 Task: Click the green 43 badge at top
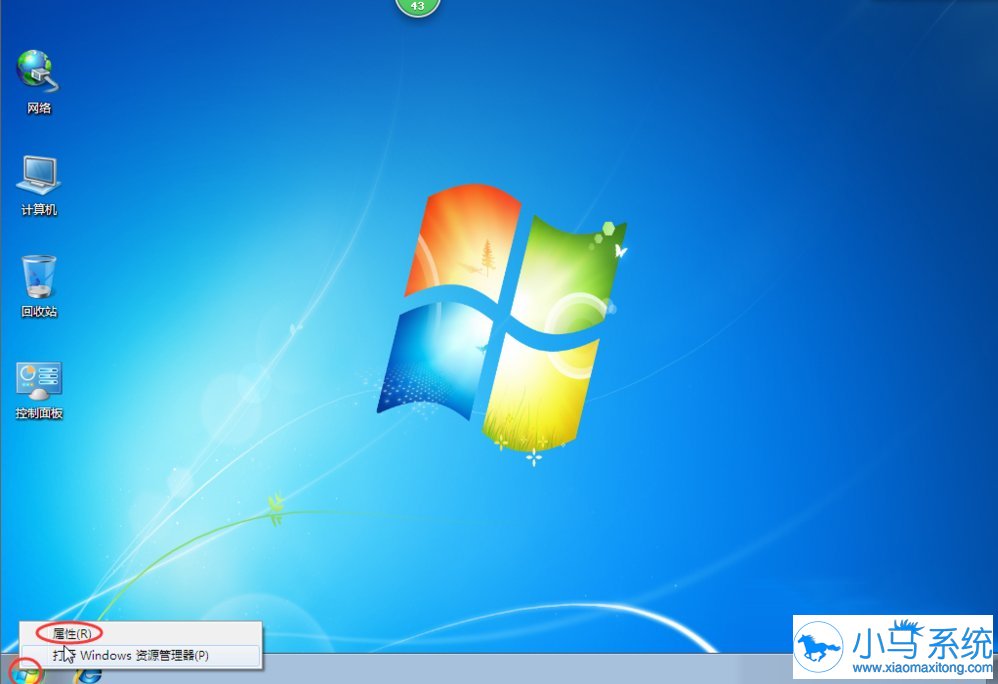coord(418,6)
